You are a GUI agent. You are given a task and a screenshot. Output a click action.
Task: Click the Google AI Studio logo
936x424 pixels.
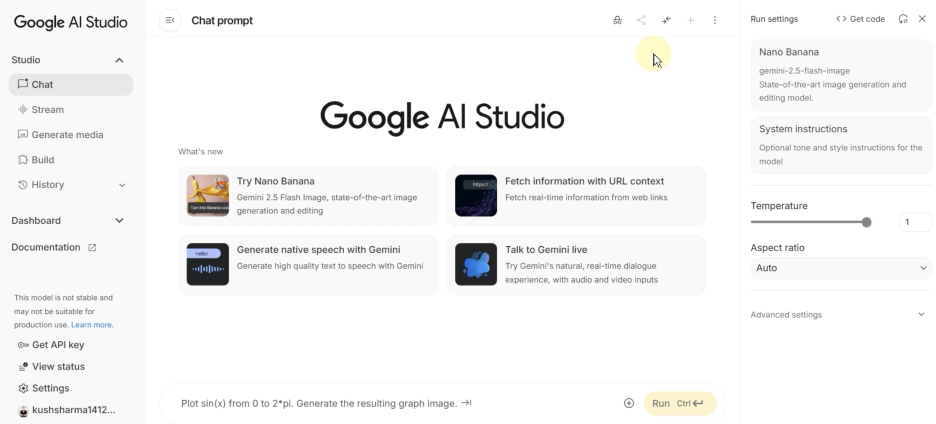(70, 22)
